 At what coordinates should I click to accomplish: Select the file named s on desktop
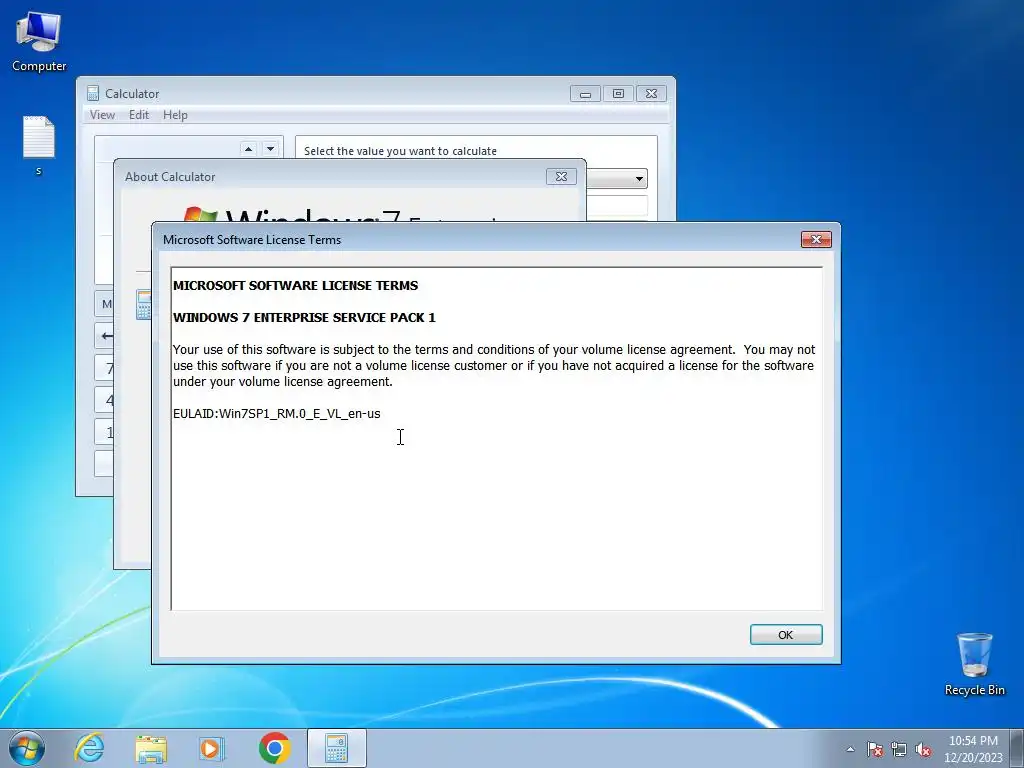pyautogui.click(x=39, y=146)
